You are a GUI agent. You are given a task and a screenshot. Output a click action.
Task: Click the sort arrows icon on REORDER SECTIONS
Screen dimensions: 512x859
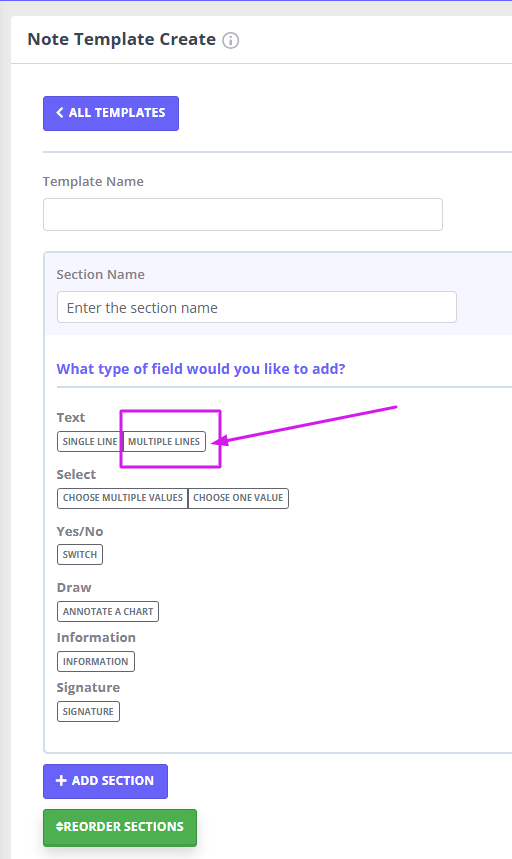pyautogui.click(x=60, y=827)
